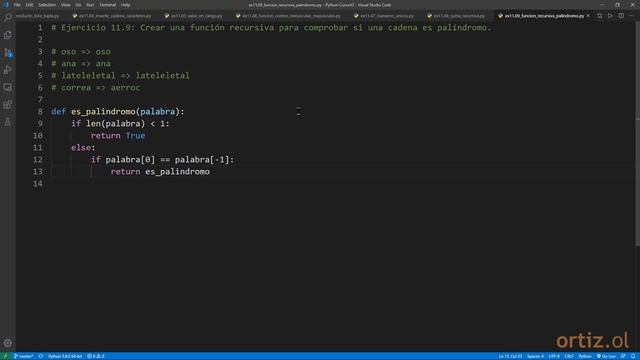Open the Run menu
The image size is (640, 360).
90,5
